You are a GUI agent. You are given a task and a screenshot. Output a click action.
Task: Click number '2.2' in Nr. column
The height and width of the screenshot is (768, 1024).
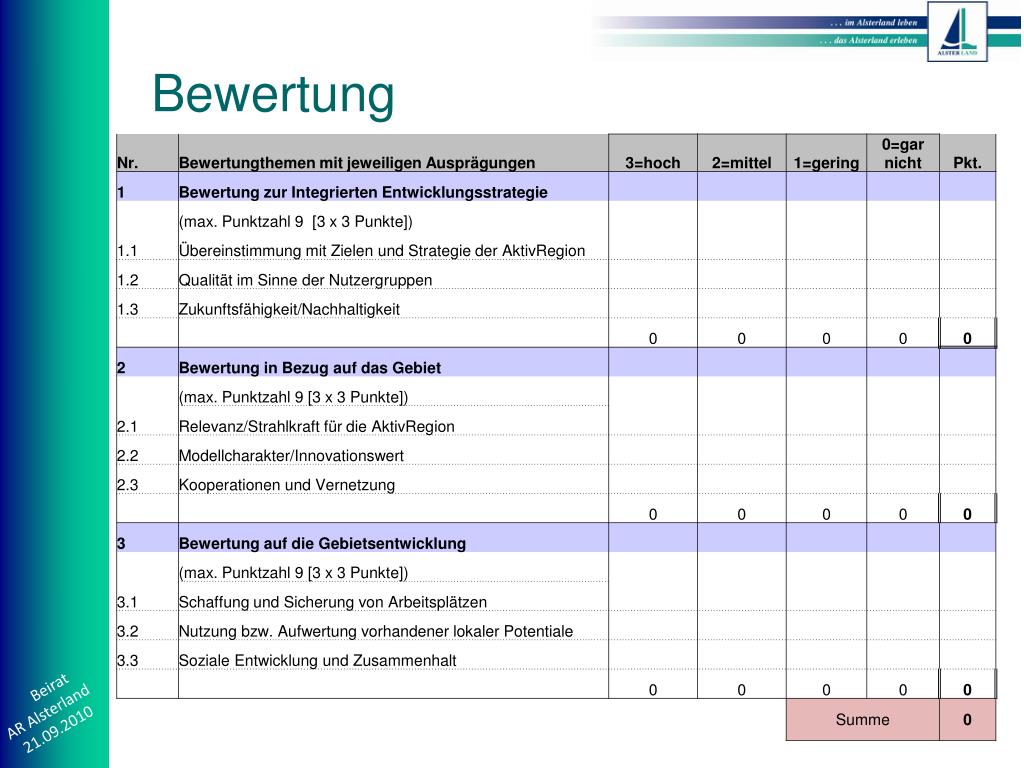pyautogui.click(x=127, y=456)
